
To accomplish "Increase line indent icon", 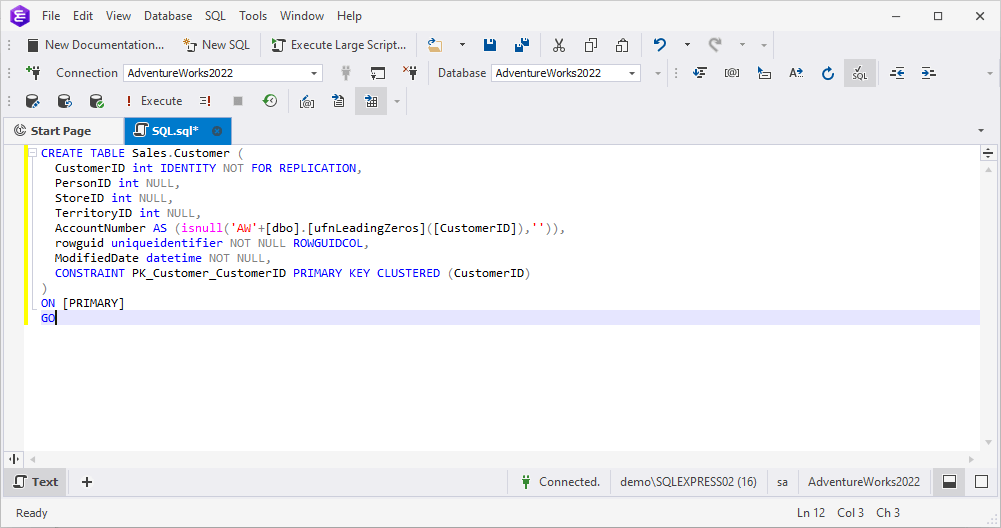I will (929, 73).
